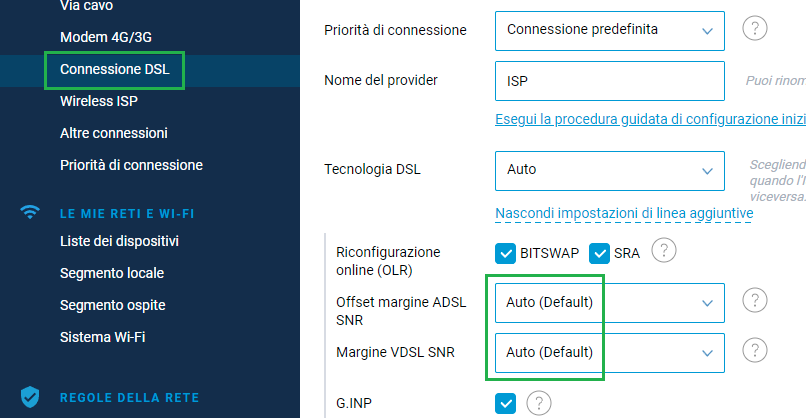
Task: Open the Priorità di connessione dropdown
Action: tap(609, 30)
